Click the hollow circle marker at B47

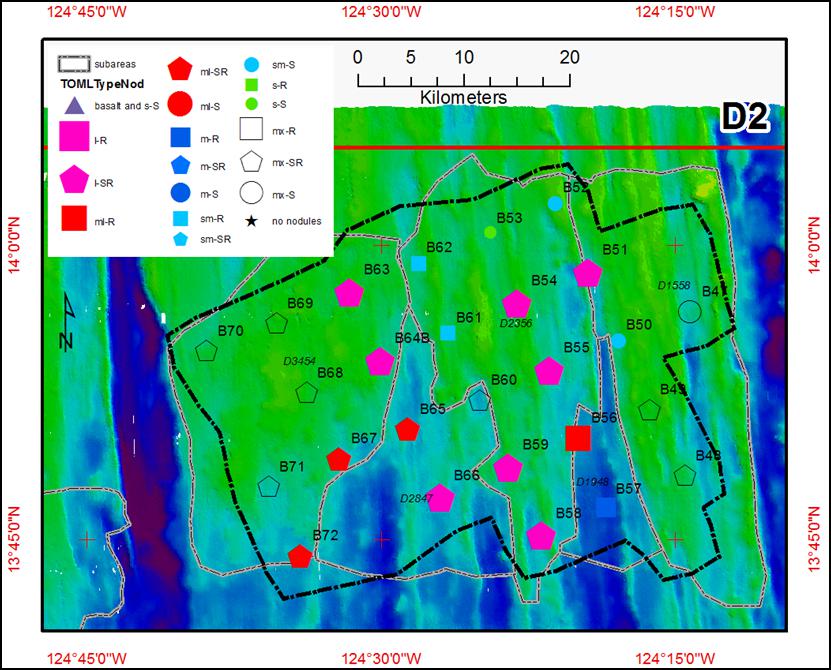click(x=689, y=311)
